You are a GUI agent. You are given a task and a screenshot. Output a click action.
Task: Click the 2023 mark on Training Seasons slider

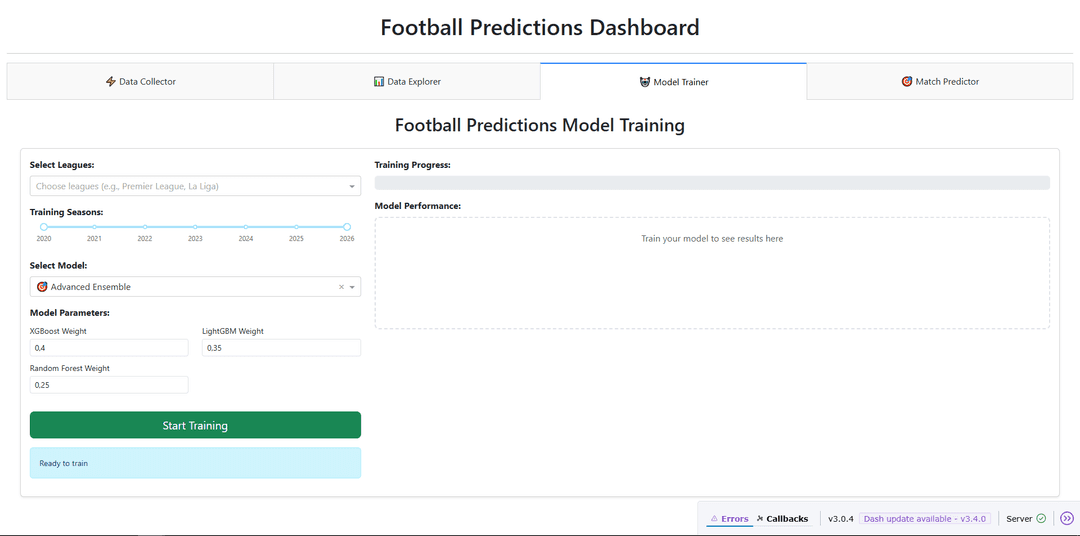(x=195, y=227)
